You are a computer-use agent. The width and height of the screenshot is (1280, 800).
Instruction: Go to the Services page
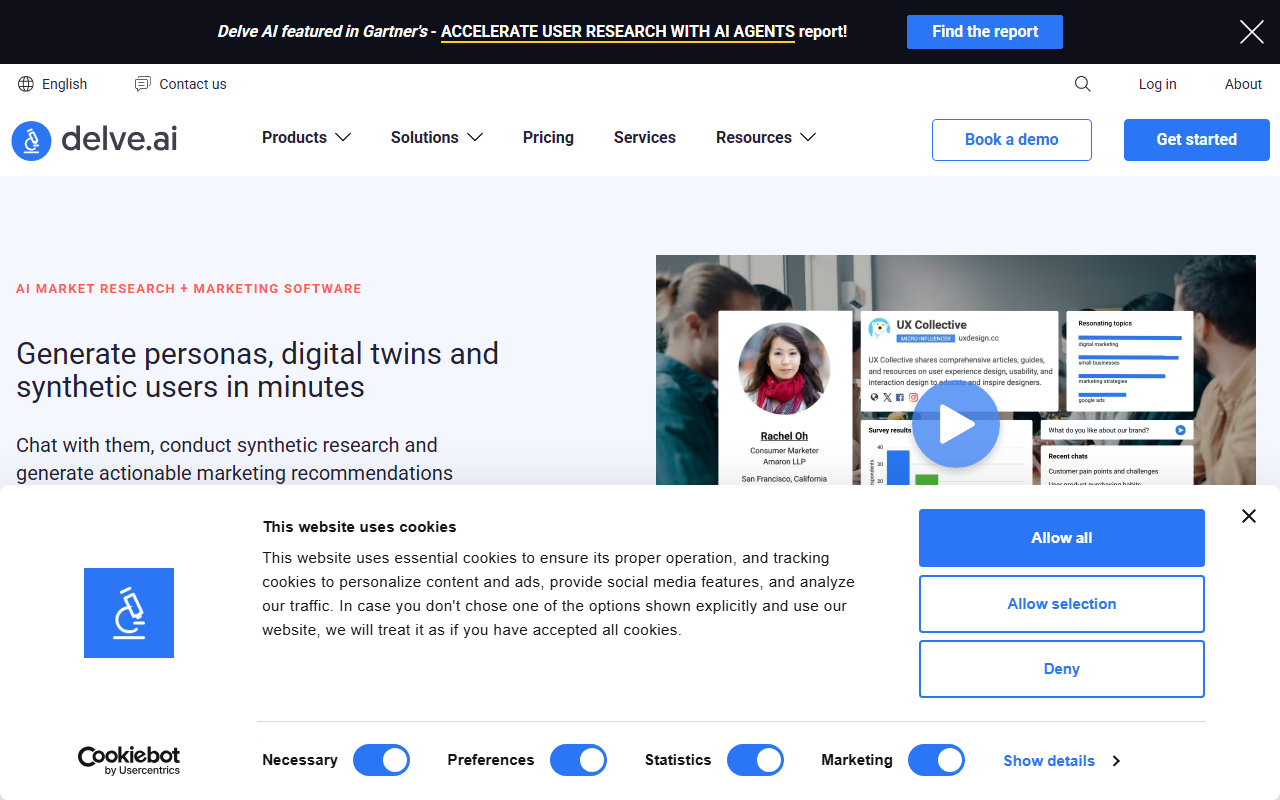[645, 138]
